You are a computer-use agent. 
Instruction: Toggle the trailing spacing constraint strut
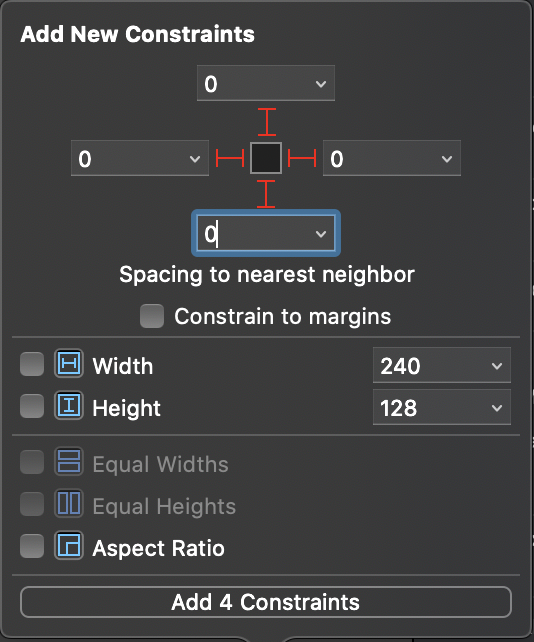point(302,158)
